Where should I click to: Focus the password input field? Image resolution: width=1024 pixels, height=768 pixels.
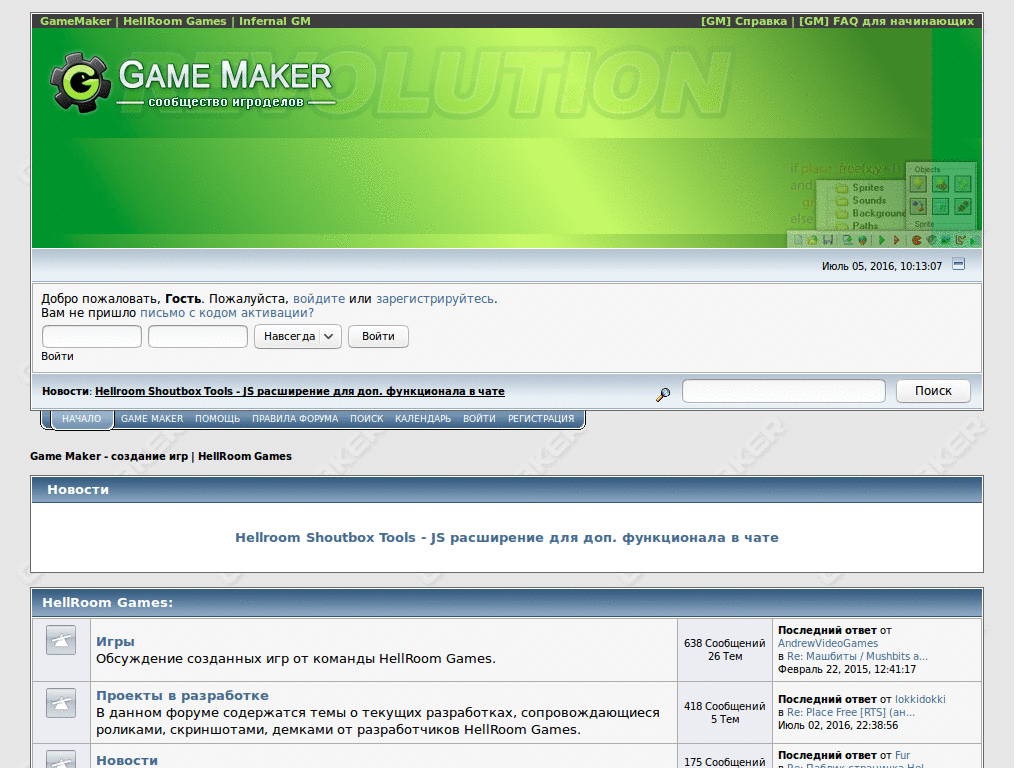tap(198, 336)
